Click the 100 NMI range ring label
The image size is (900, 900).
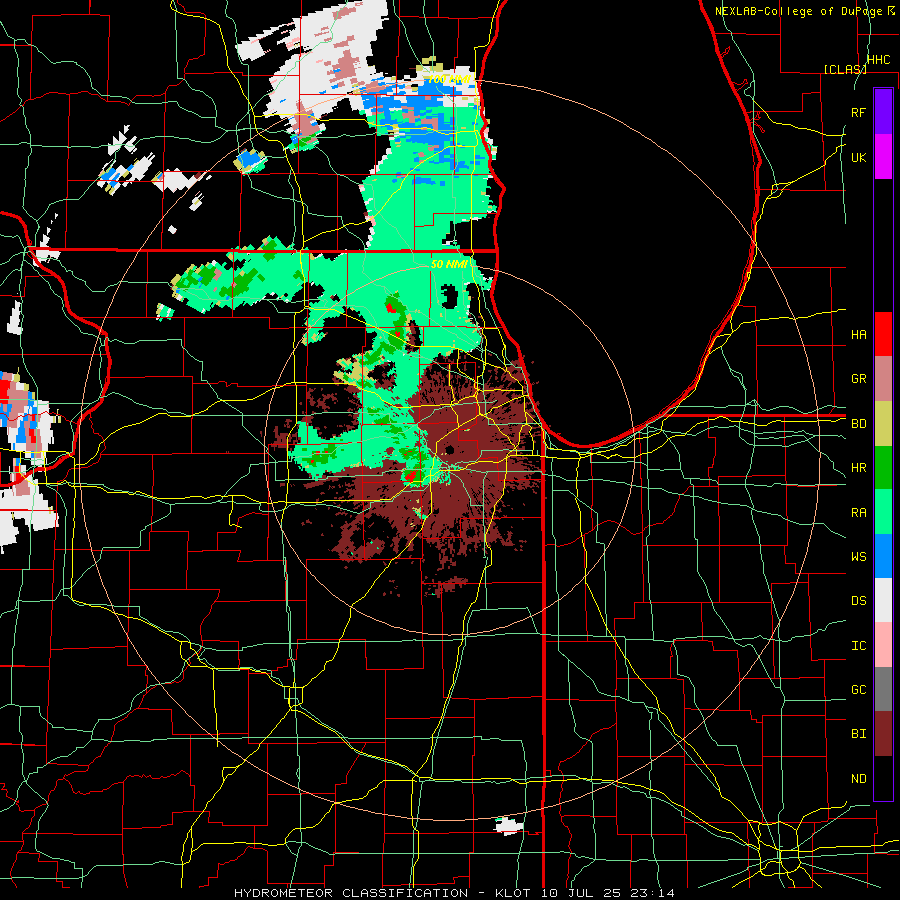coord(449,79)
